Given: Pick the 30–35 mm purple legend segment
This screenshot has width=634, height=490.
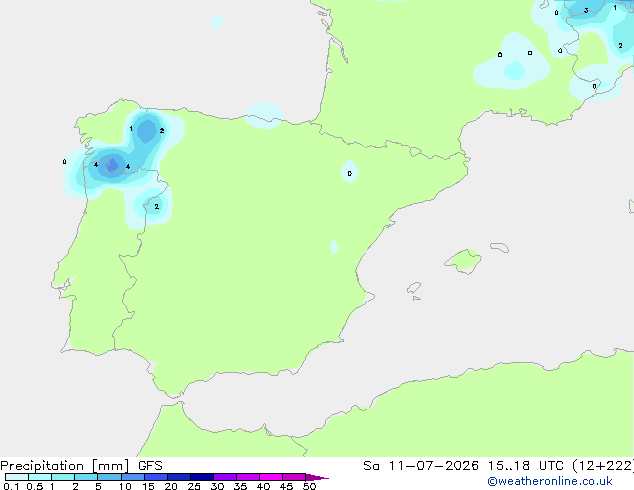Looking at the screenshot, I should click(225, 477).
